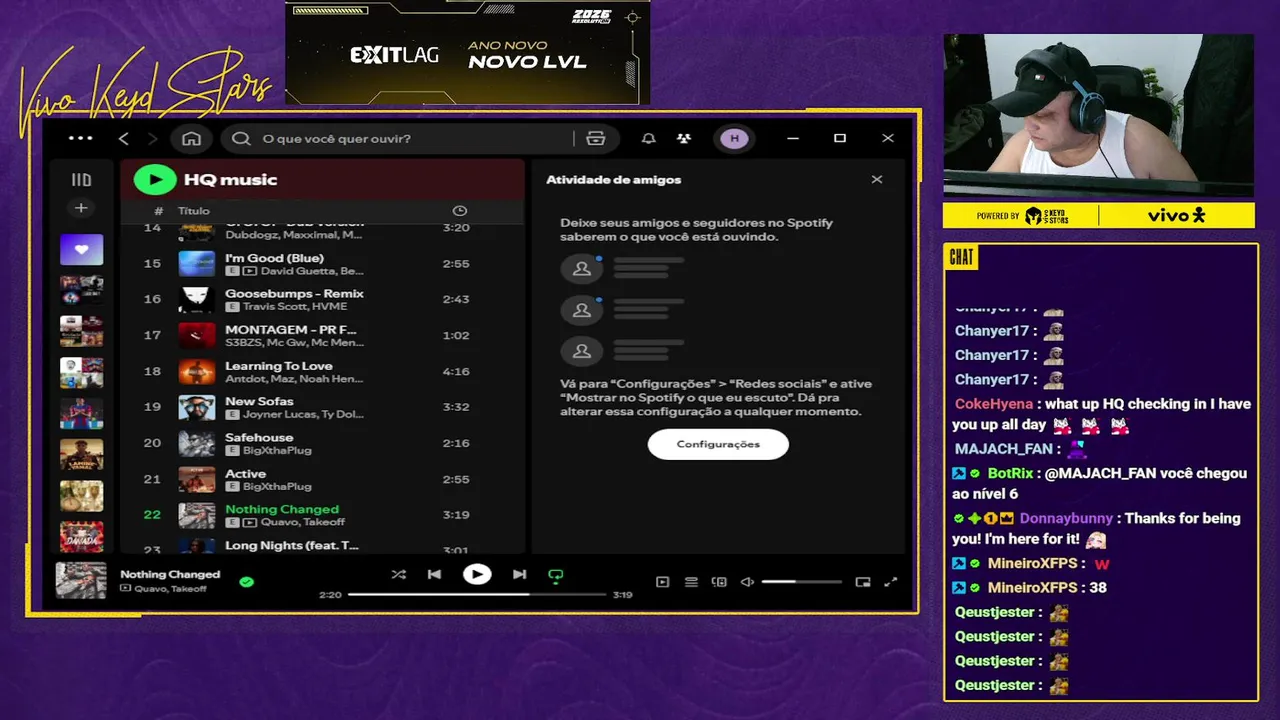Image resolution: width=1280 pixels, height=720 pixels.
Task: Open second playlist tile in library sidebar
Action: point(81,289)
